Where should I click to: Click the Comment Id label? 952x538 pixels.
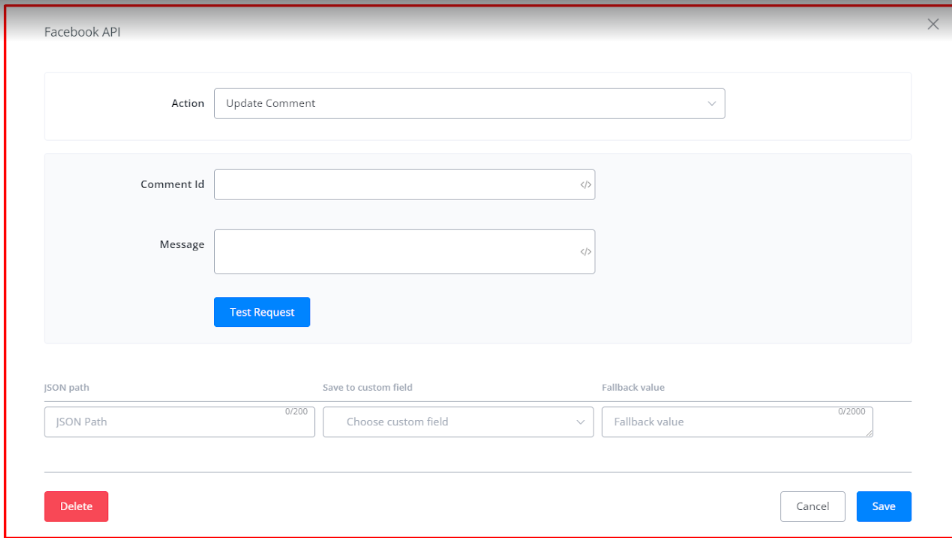point(172,185)
